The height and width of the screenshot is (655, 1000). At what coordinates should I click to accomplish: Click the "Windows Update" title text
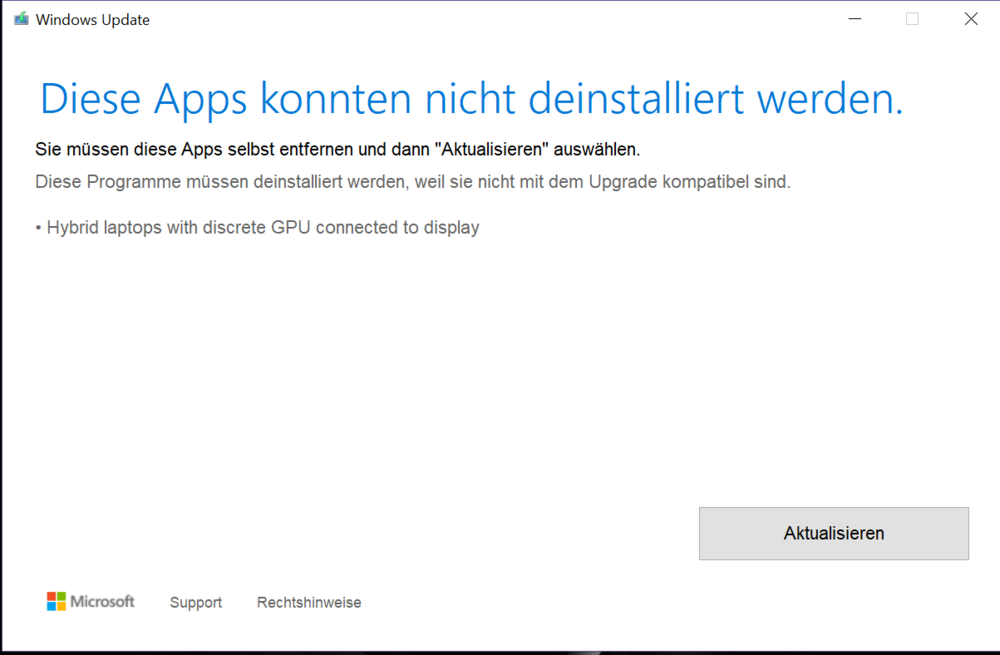[92, 20]
